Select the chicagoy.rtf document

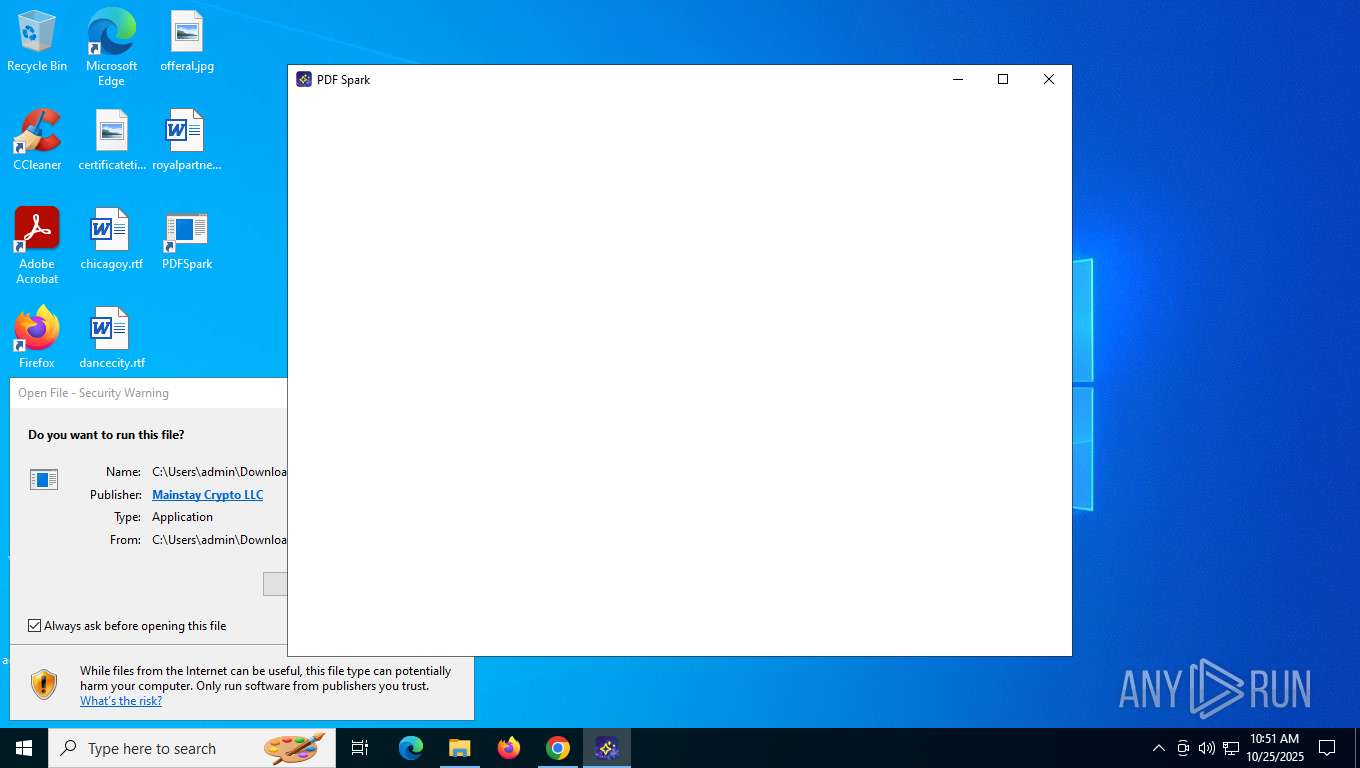click(x=112, y=240)
